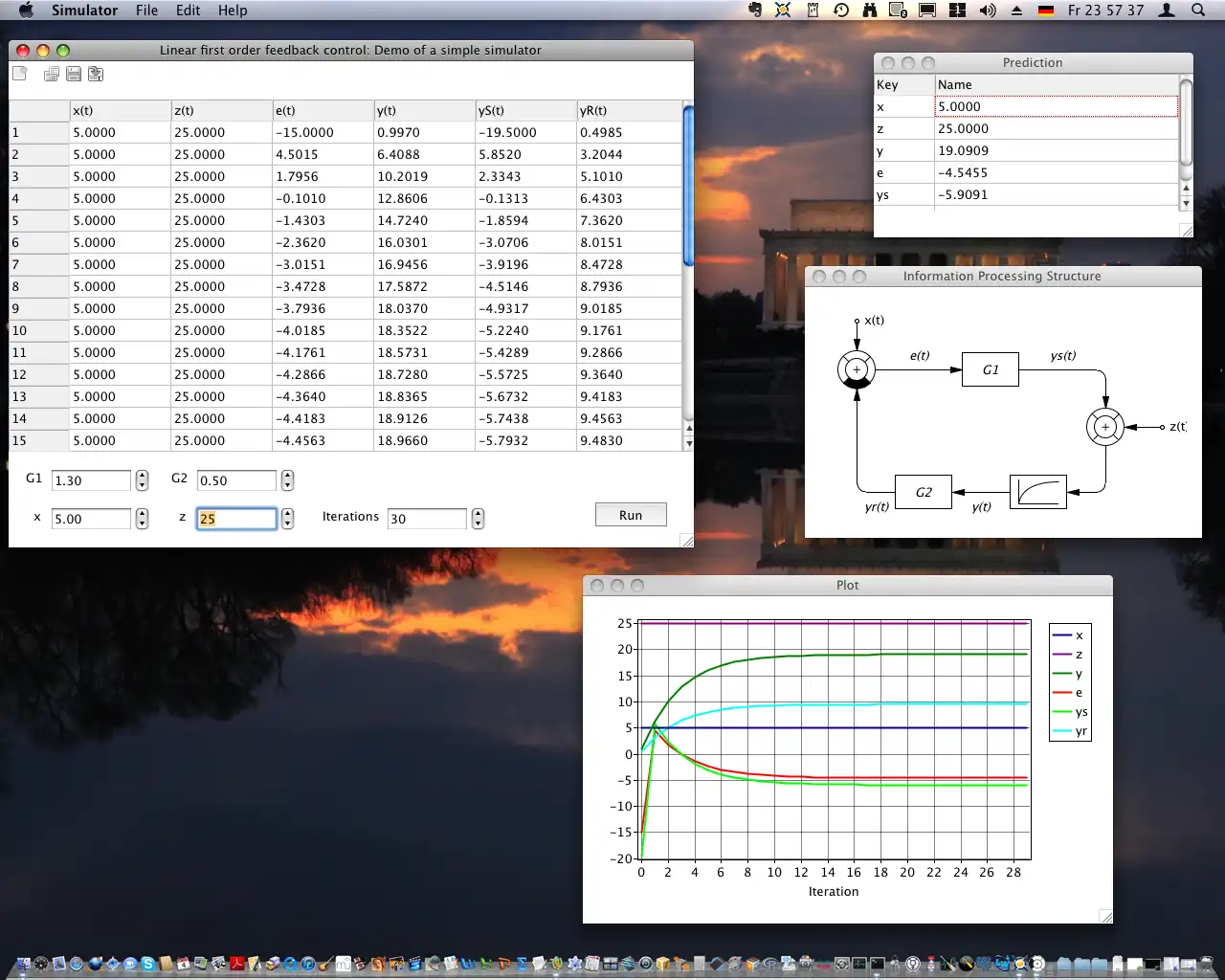Click the Evernote elephant menu bar icon
The width and height of the screenshot is (1225, 980).
[755, 11]
